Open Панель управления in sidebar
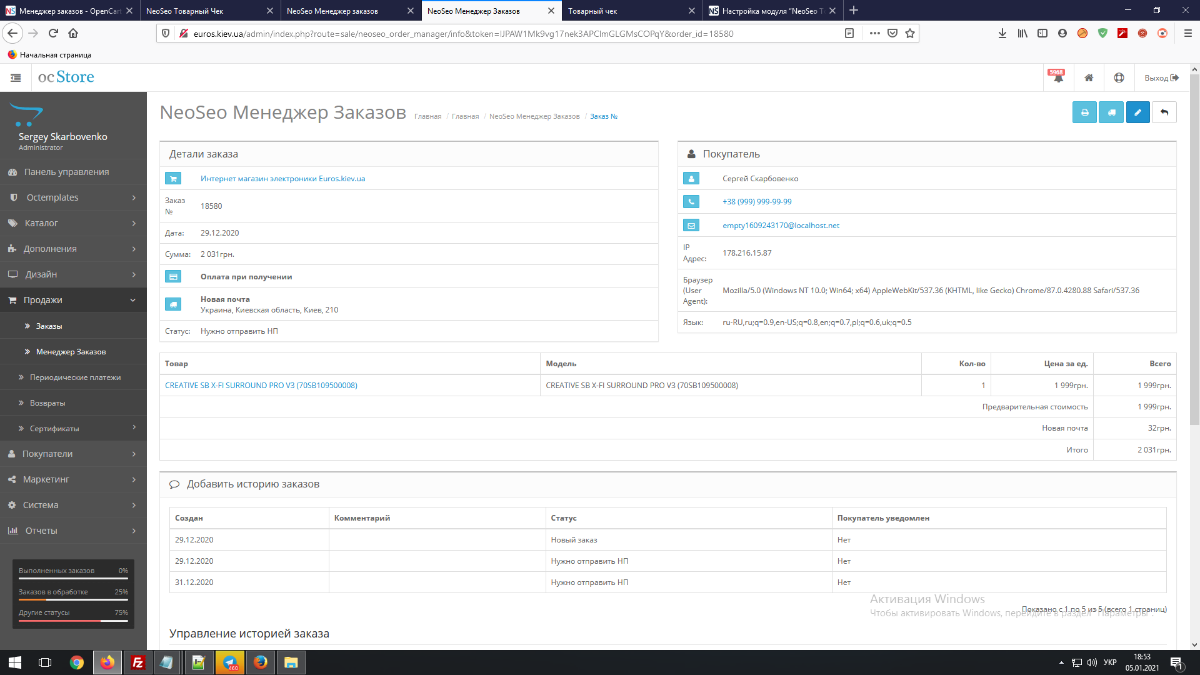 point(73,172)
